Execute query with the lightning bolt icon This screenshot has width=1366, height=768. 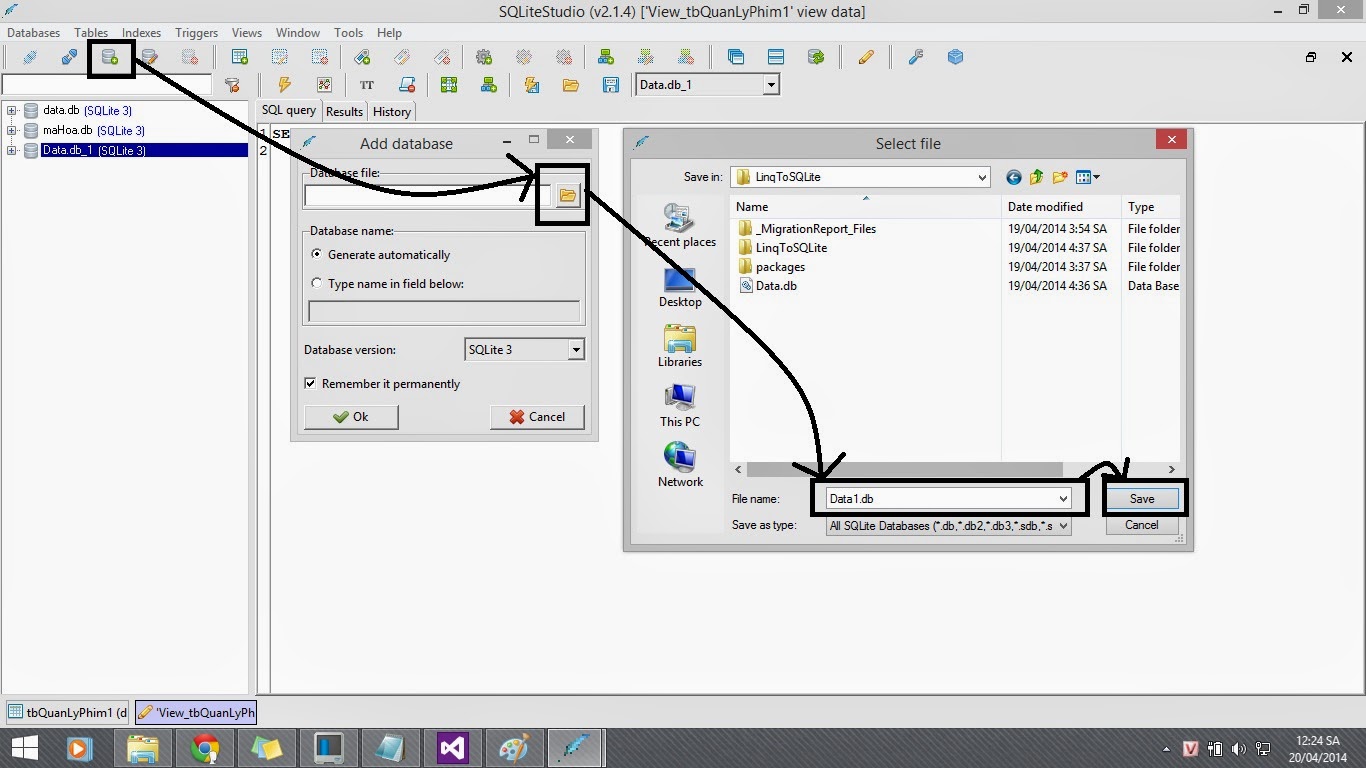point(284,85)
